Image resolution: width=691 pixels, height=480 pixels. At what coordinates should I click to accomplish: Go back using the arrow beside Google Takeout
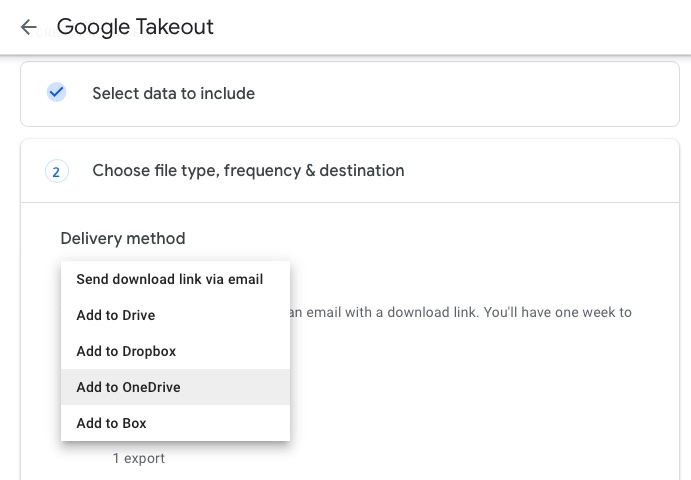point(29,27)
